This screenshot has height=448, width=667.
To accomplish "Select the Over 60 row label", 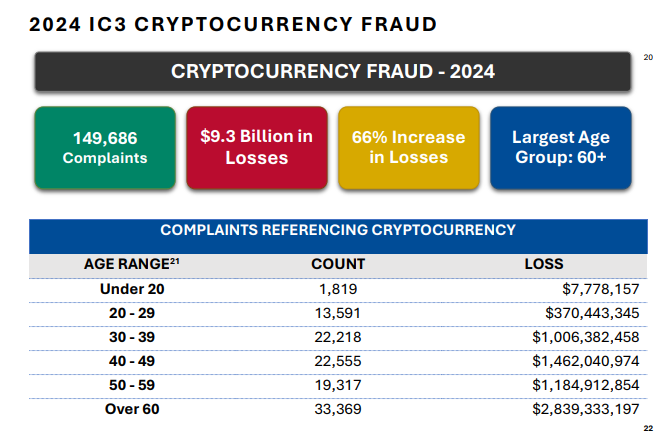I will tap(130, 408).
